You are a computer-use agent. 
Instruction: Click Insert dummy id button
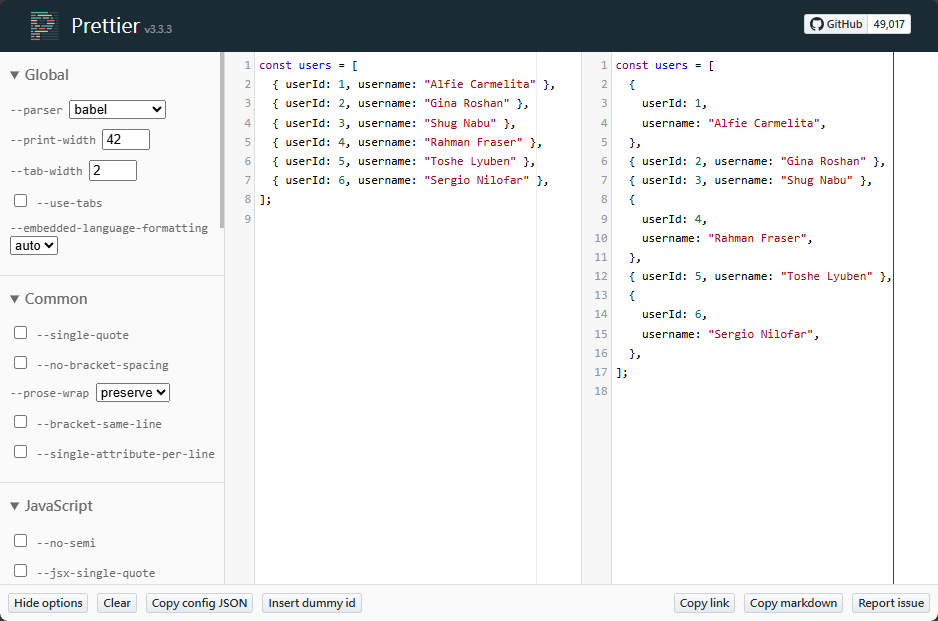[x=312, y=603]
